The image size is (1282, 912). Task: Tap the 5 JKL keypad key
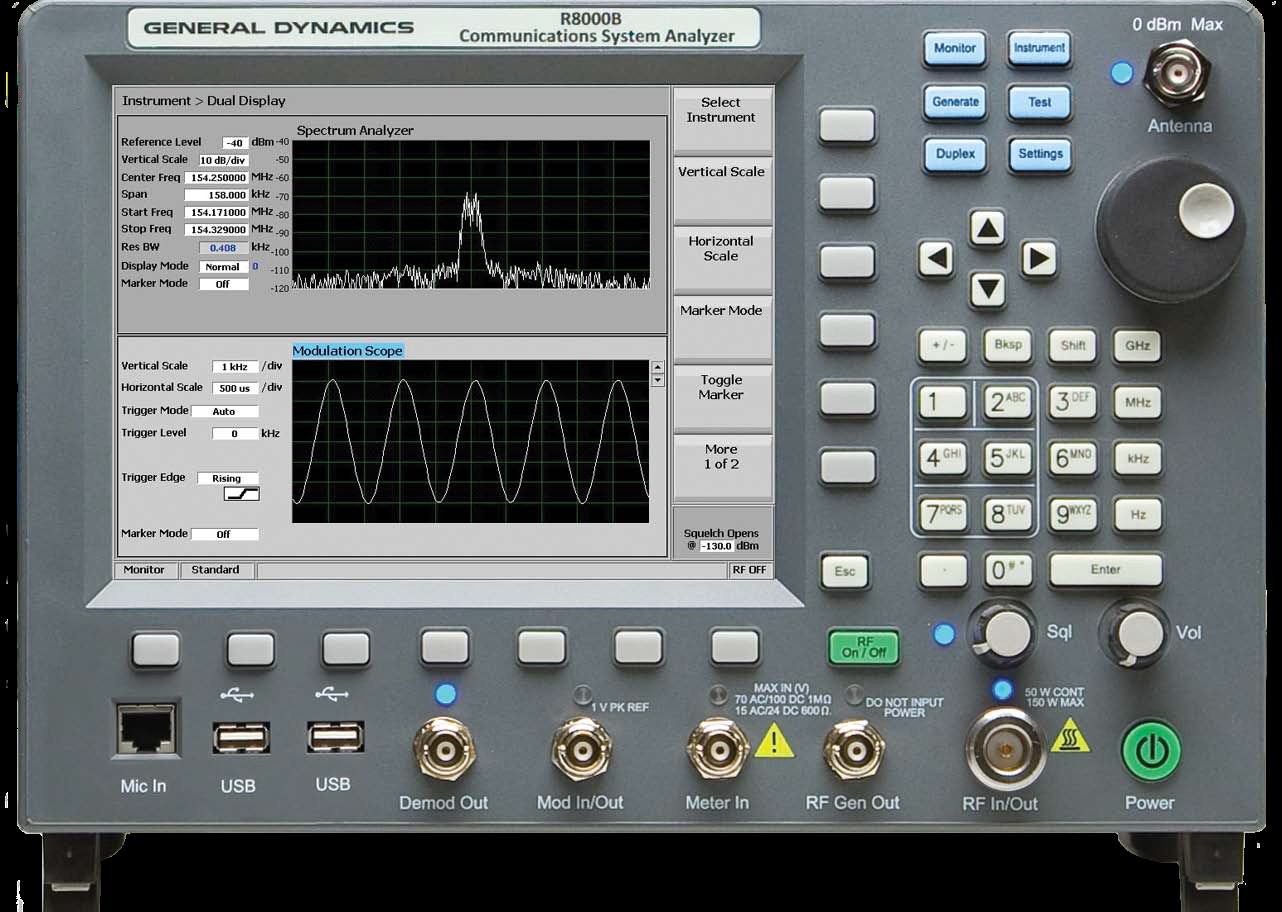point(1007,459)
